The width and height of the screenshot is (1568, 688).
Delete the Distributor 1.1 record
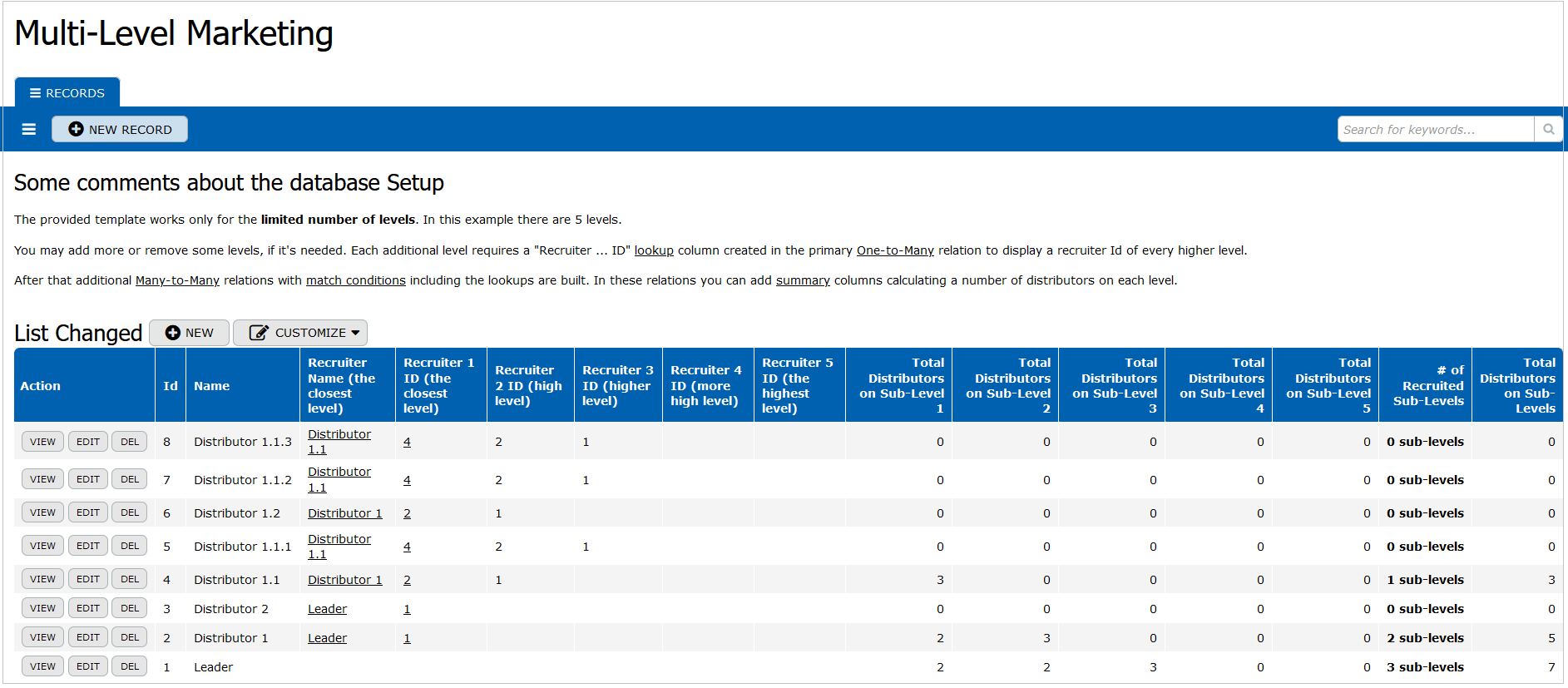click(x=130, y=579)
